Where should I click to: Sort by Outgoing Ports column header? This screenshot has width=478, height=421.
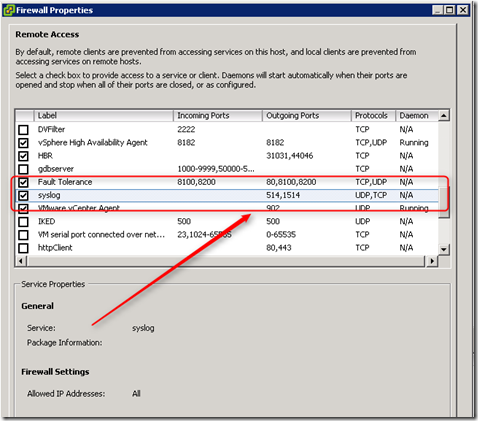click(307, 116)
